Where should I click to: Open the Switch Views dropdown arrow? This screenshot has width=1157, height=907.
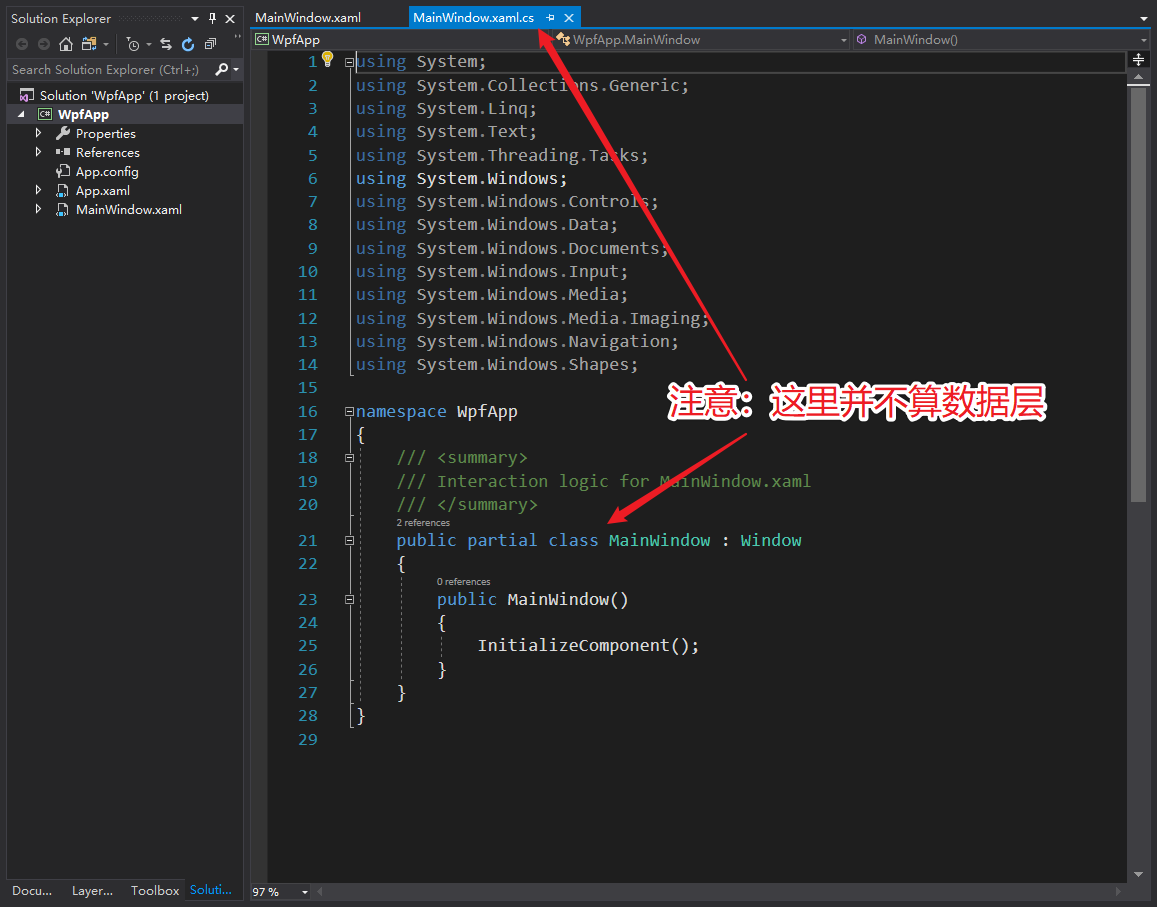click(106, 45)
